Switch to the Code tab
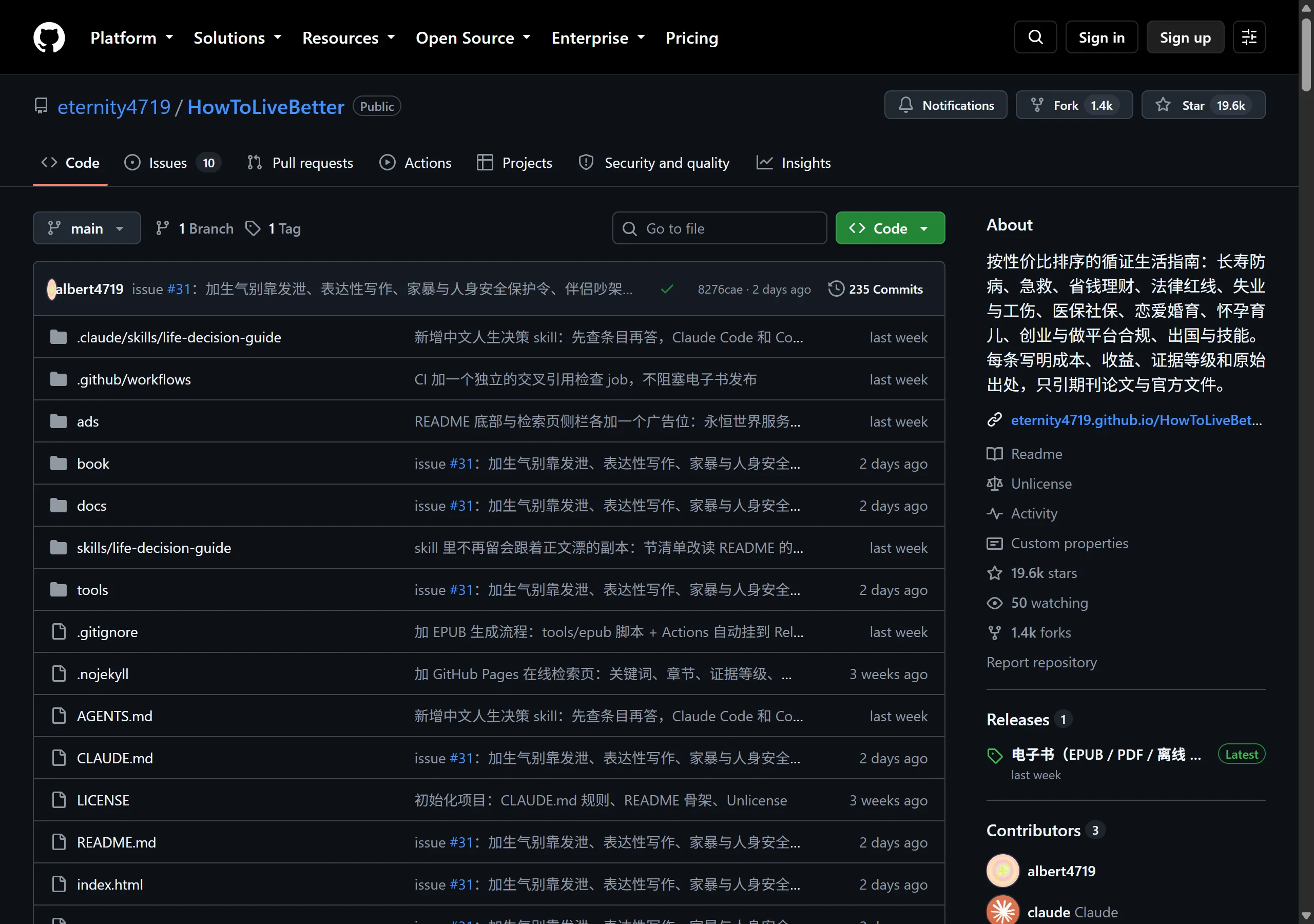The image size is (1314, 924). pos(70,163)
